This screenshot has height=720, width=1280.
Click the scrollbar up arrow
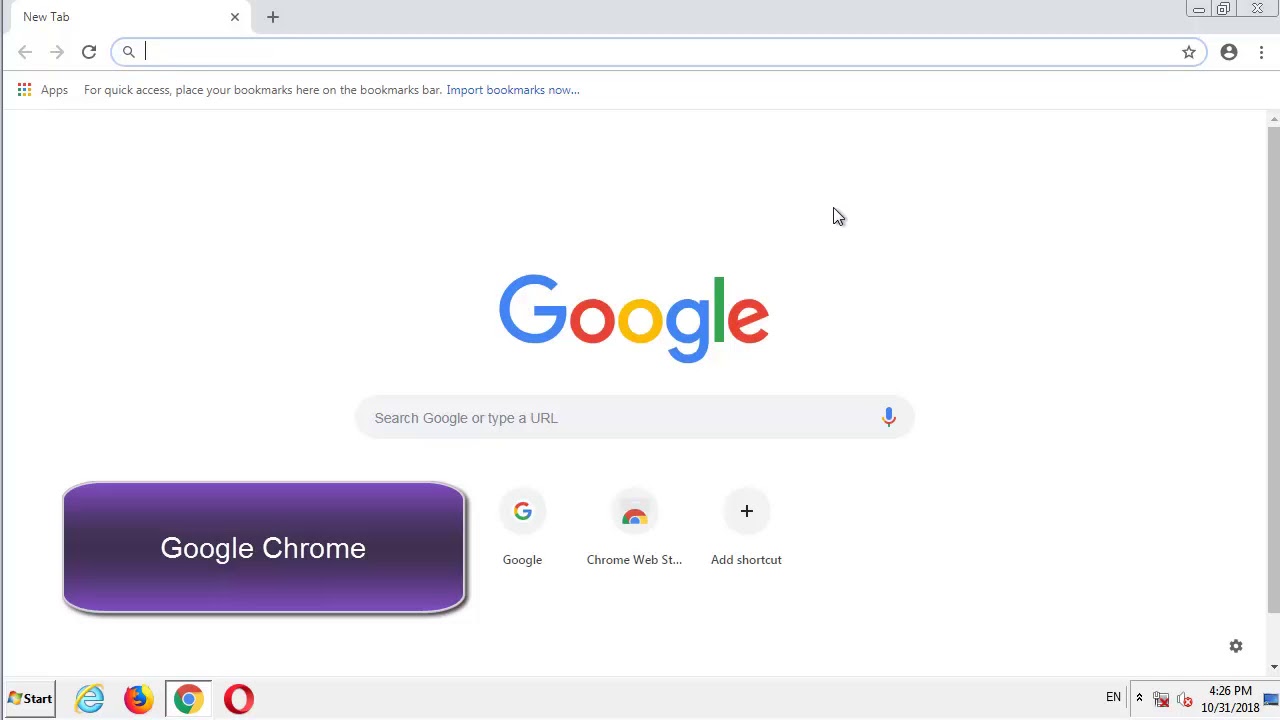click(1273, 120)
